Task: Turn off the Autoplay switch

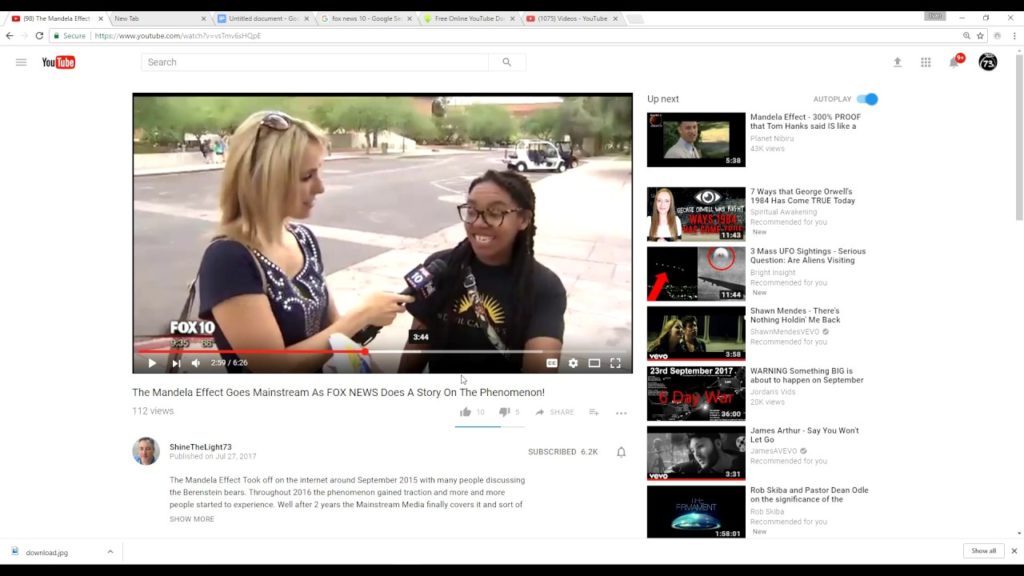Action: click(867, 99)
